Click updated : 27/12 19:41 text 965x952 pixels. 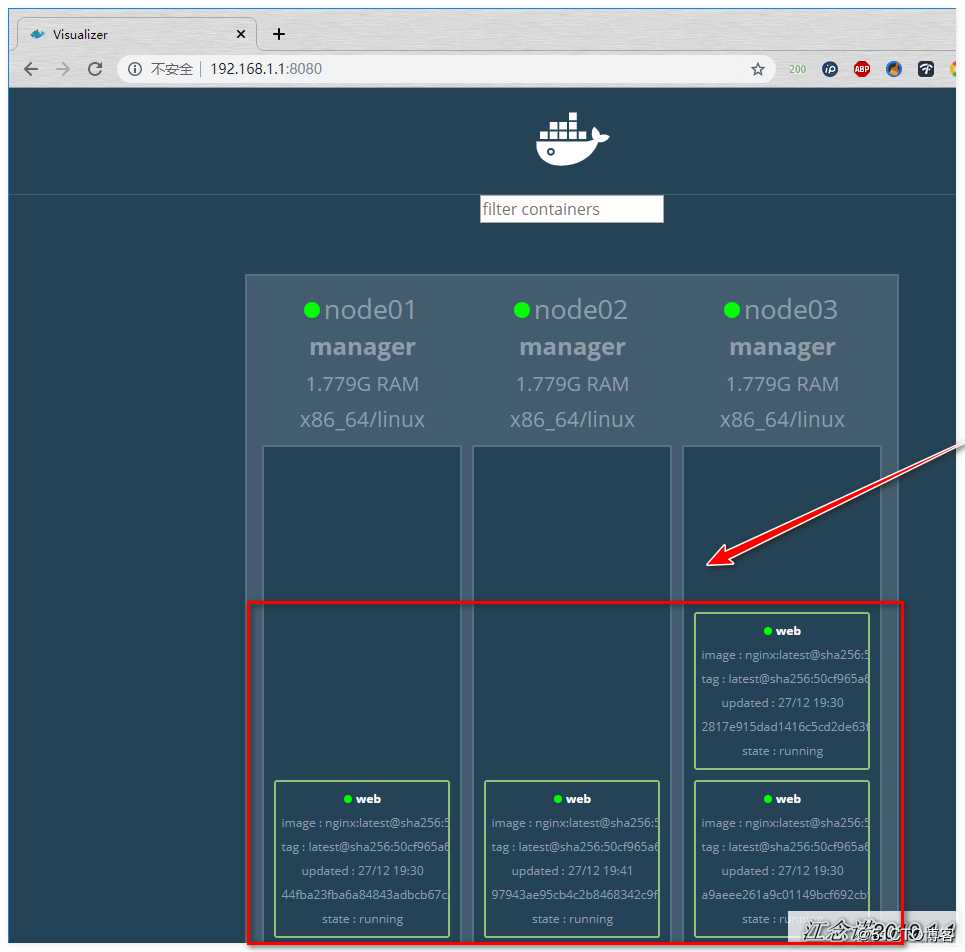(572, 871)
